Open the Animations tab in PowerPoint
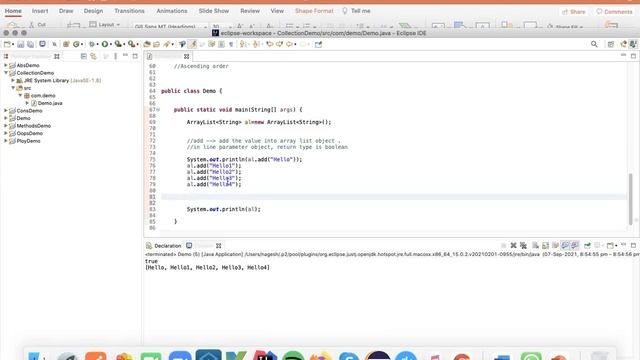Screen dimensions: 640x360 (x=172, y=11)
